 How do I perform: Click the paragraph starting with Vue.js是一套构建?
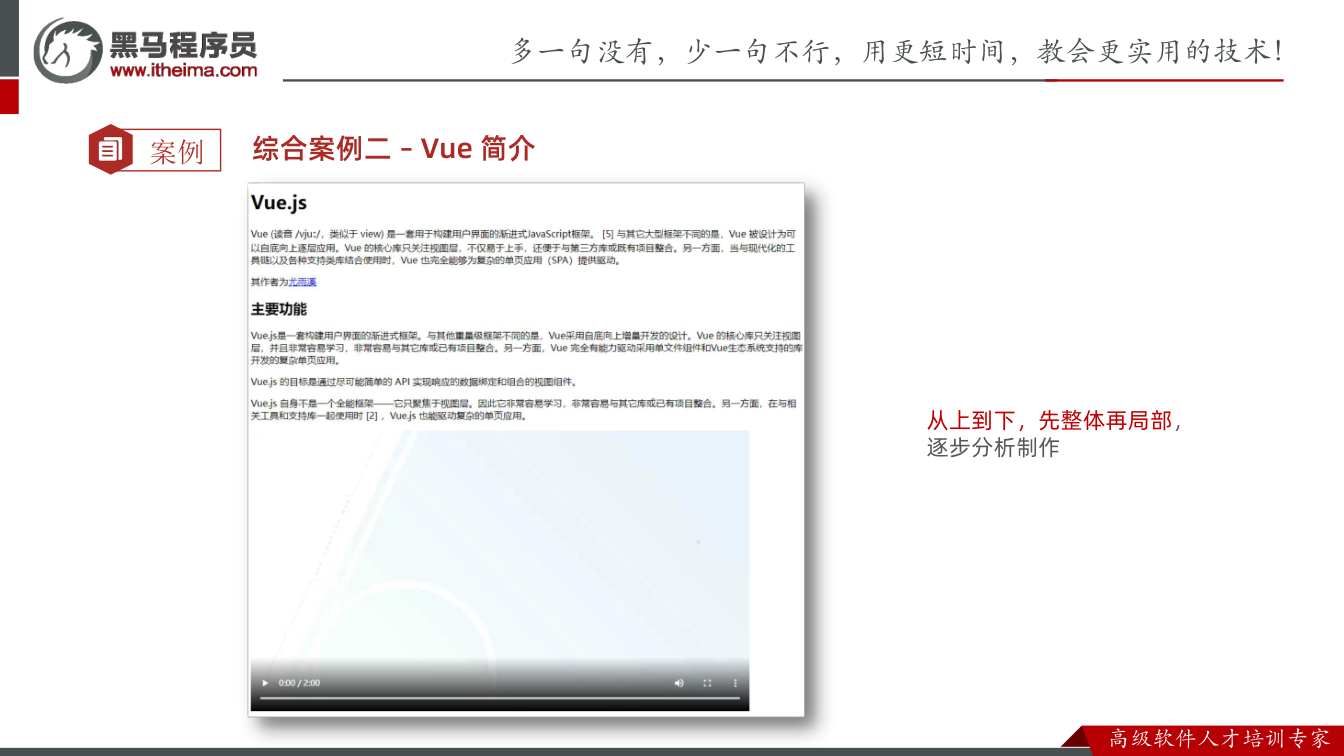(527, 348)
